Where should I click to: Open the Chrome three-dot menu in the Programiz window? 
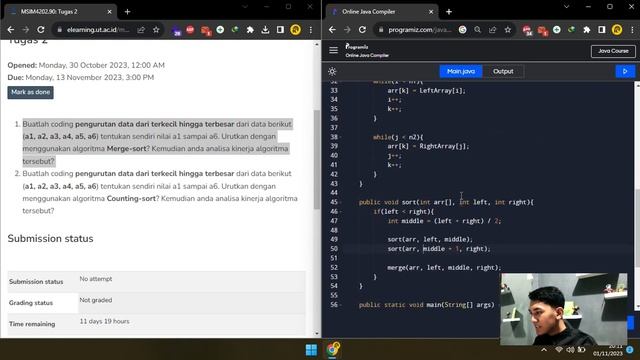coord(632,30)
